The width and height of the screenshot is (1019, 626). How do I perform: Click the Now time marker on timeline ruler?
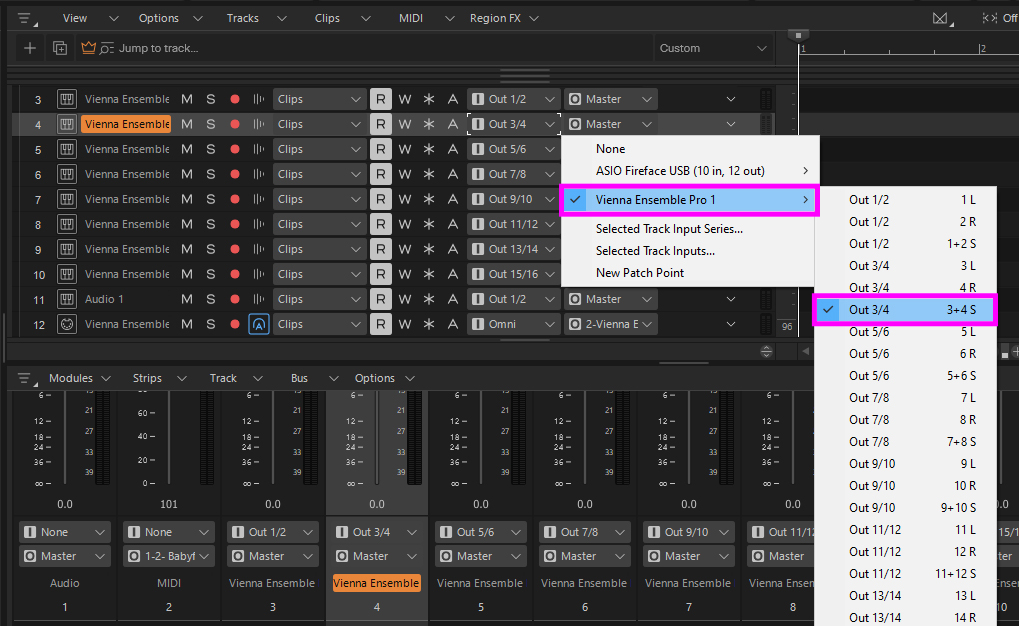[x=799, y=34]
